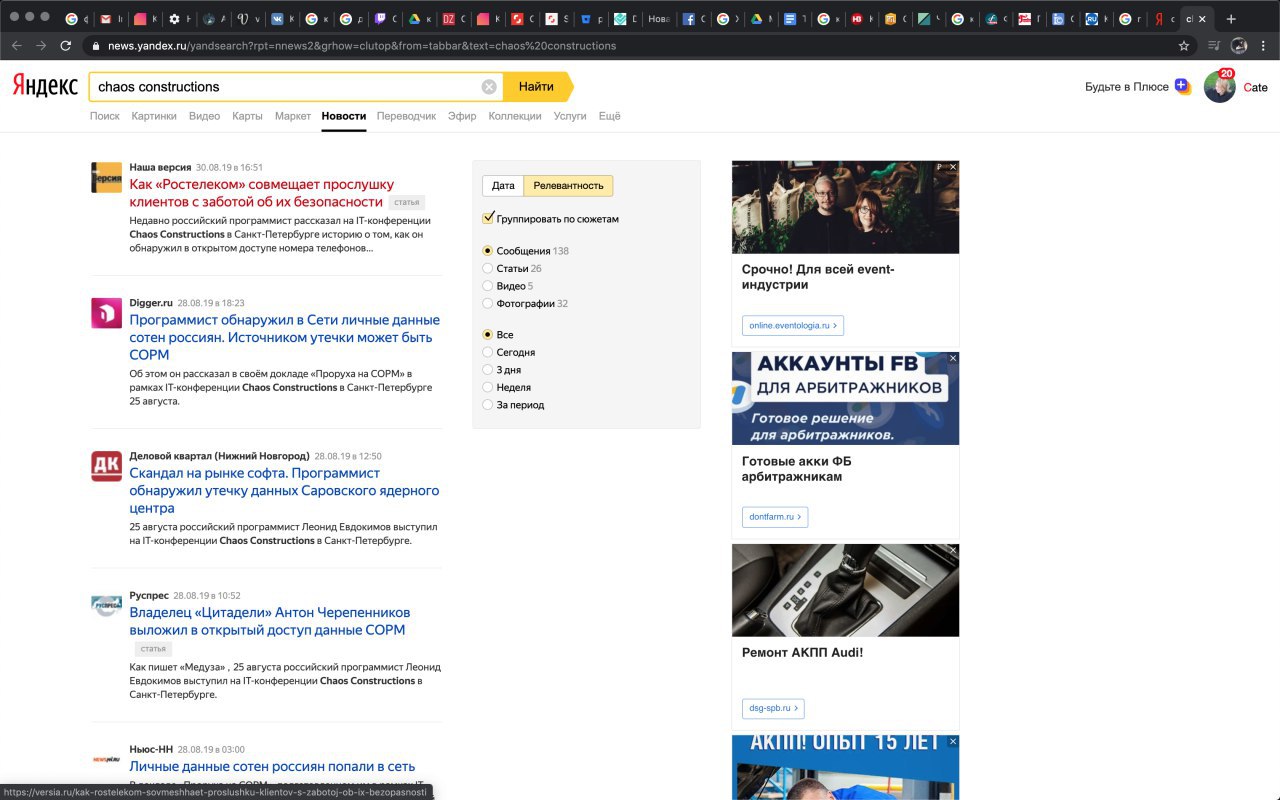Open the Cate user avatar

(x=1219, y=87)
